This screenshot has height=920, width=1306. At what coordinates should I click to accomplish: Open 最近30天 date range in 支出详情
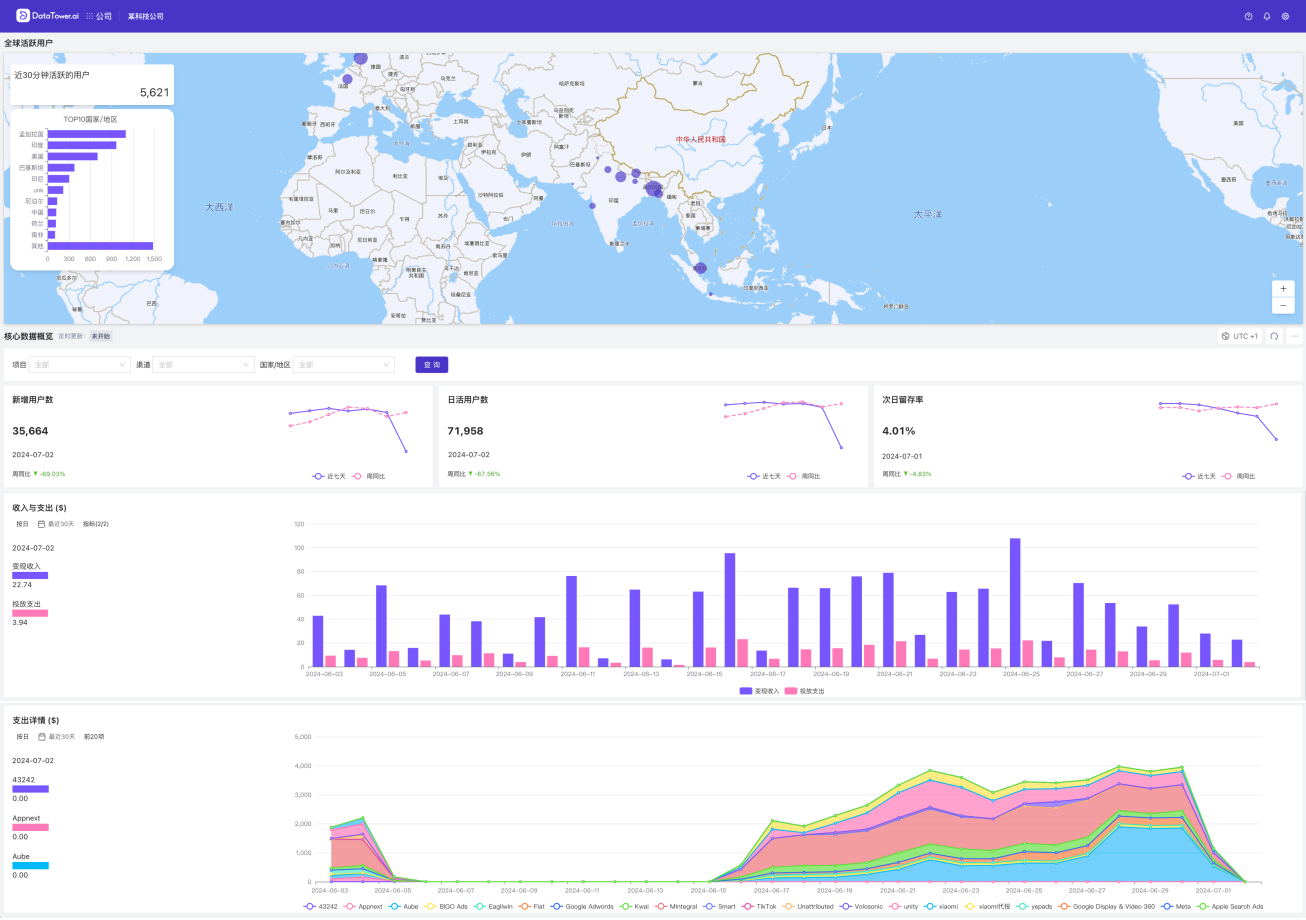tap(56, 736)
